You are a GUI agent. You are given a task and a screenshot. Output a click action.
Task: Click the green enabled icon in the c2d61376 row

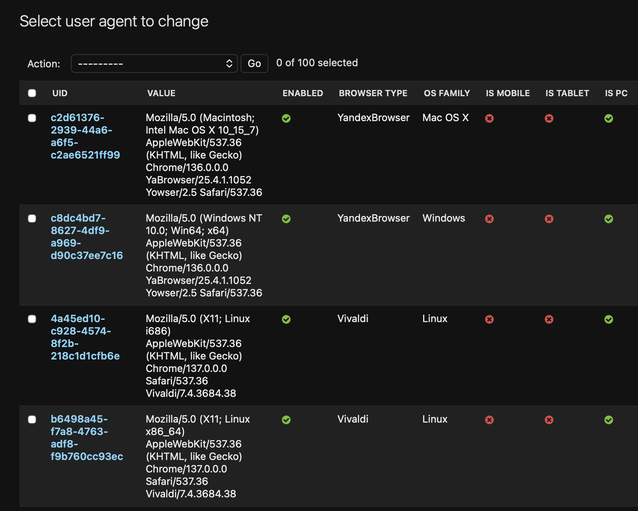point(286,118)
